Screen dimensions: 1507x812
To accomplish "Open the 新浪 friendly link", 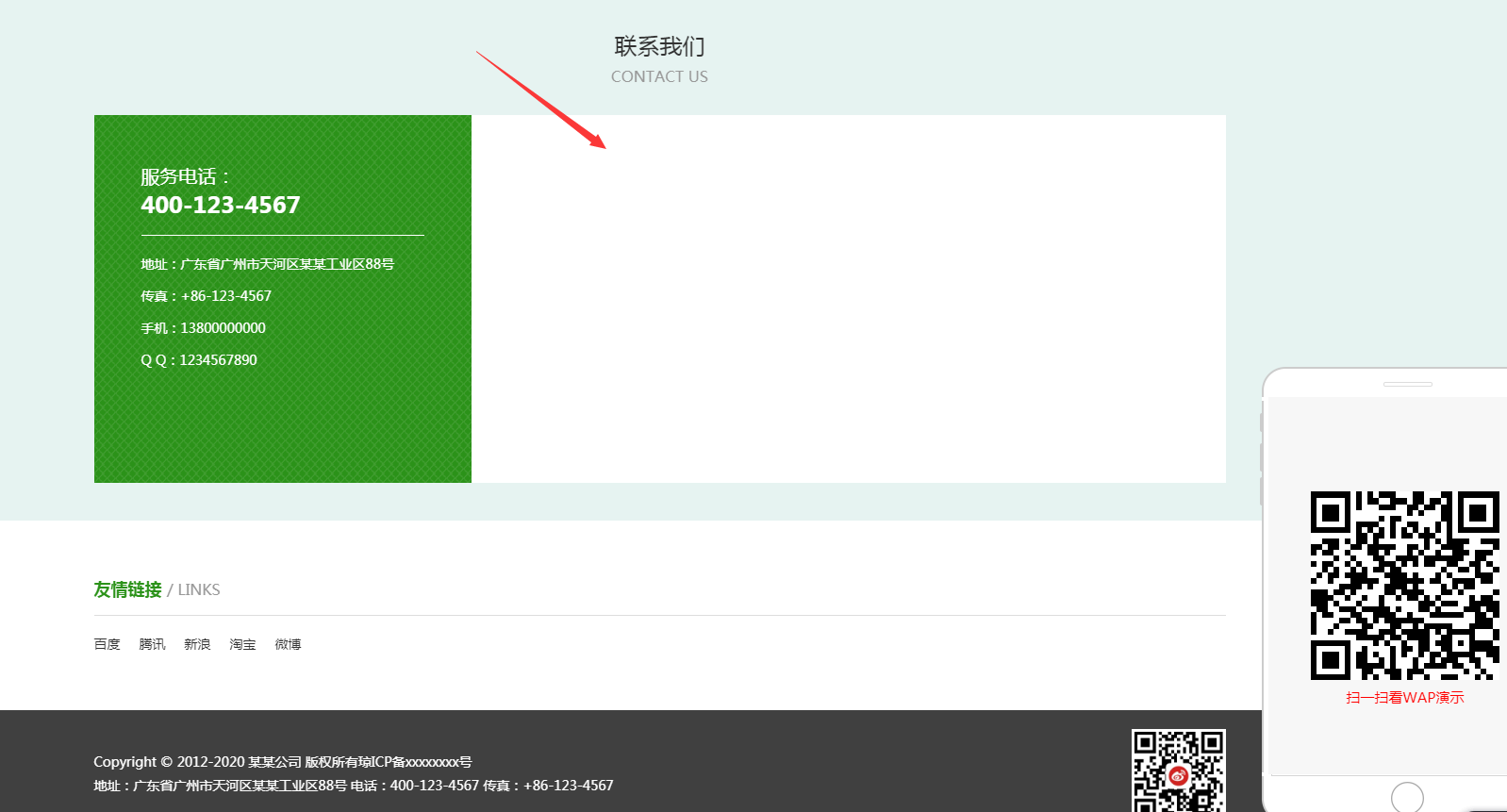I will click(197, 644).
